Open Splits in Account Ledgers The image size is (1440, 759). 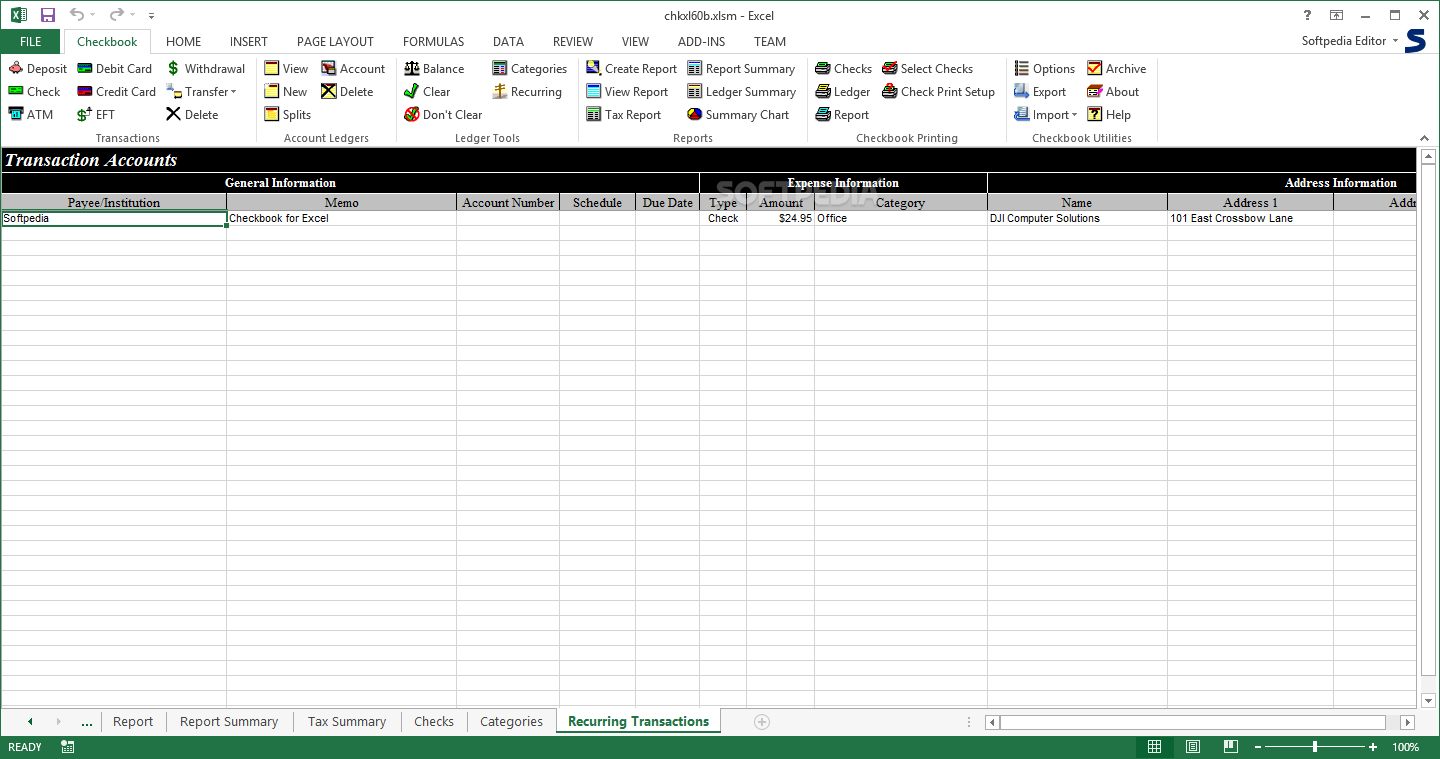(288, 115)
